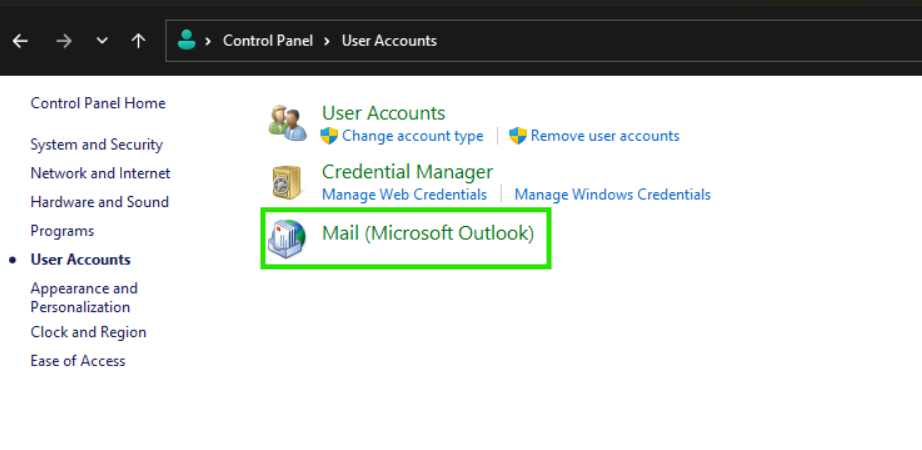
Task: Click the user icon in address bar
Action: (186, 40)
